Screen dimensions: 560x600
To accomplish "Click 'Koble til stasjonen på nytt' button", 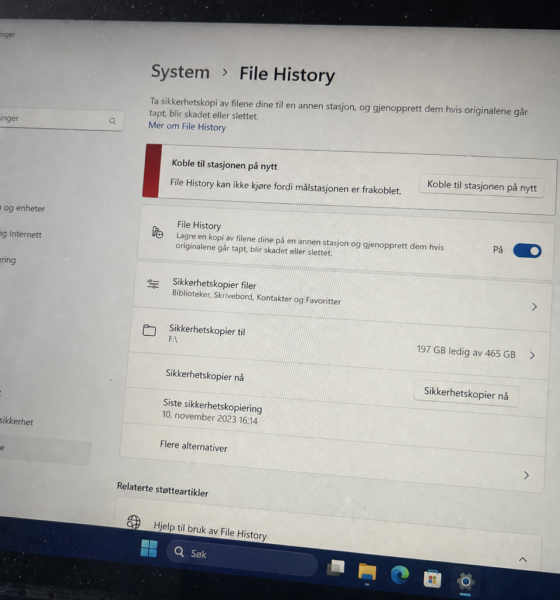I will click(x=482, y=186).
